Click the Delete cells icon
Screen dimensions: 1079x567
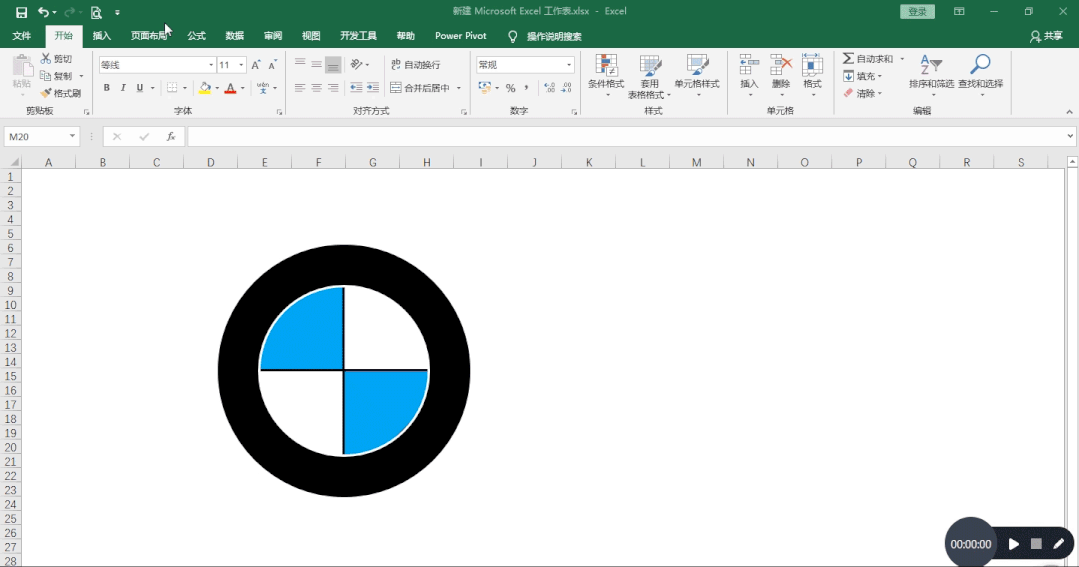pos(780,65)
